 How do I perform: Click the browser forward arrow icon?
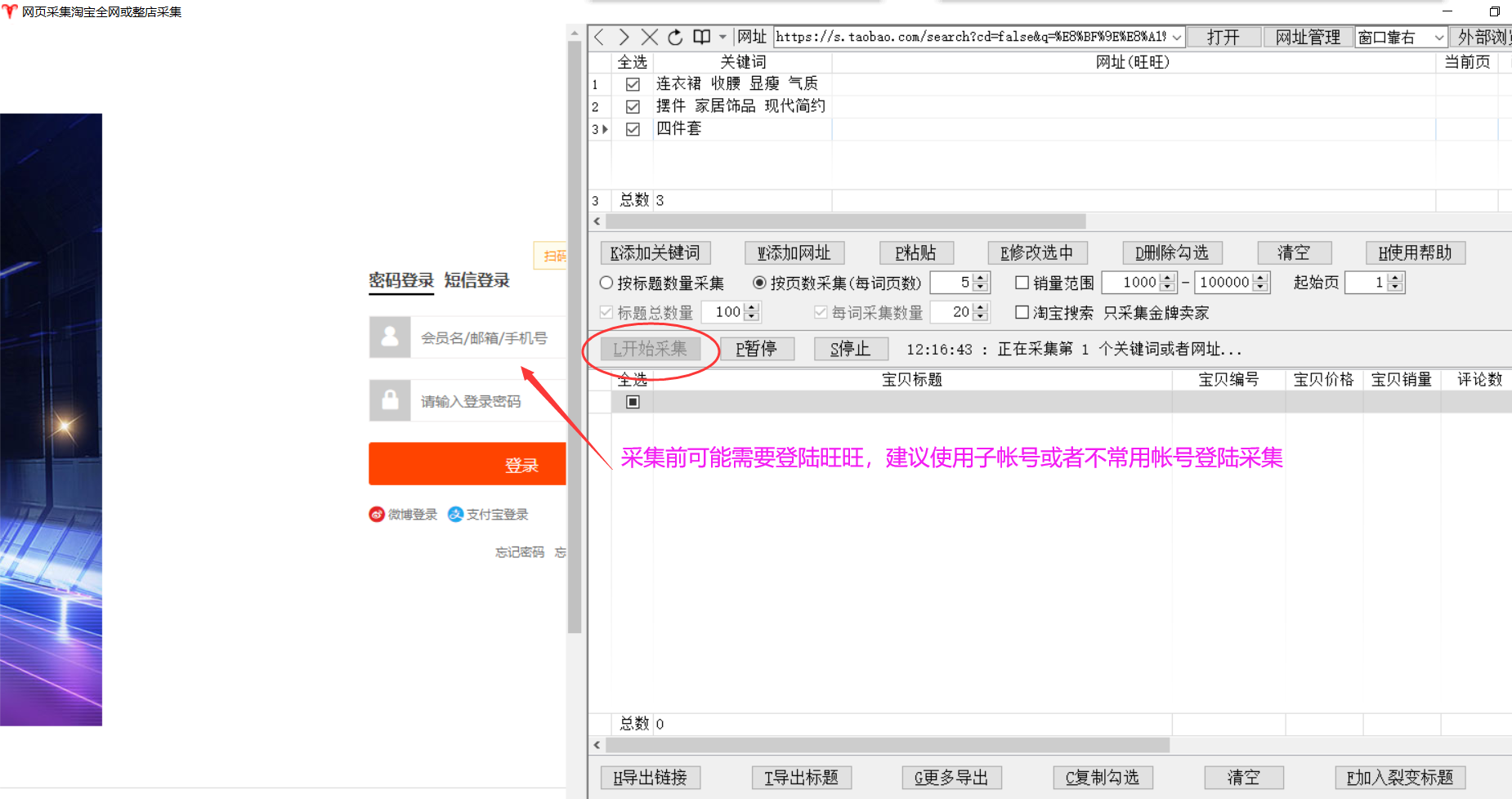[x=624, y=37]
